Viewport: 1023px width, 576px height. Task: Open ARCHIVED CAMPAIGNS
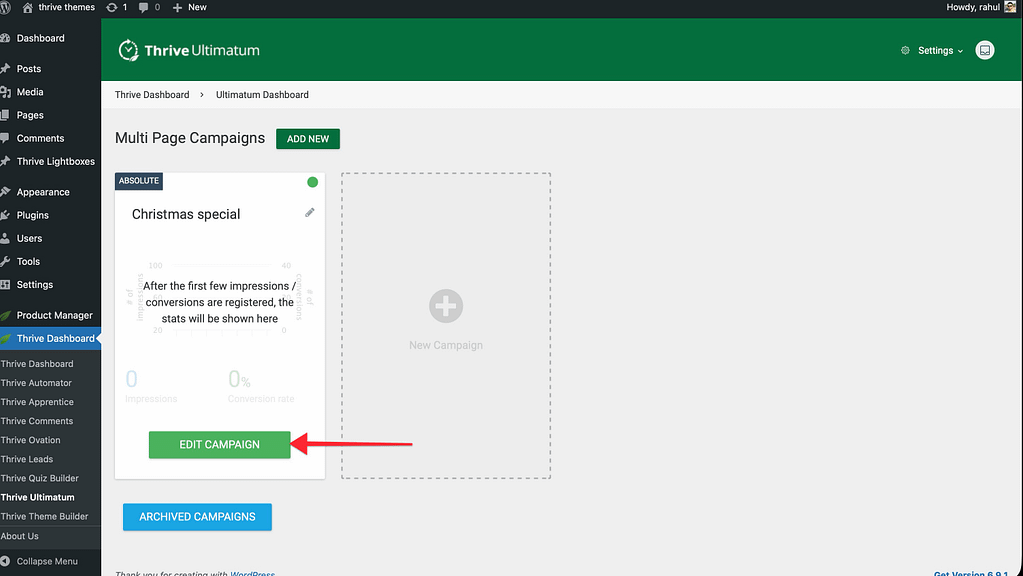[197, 517]
